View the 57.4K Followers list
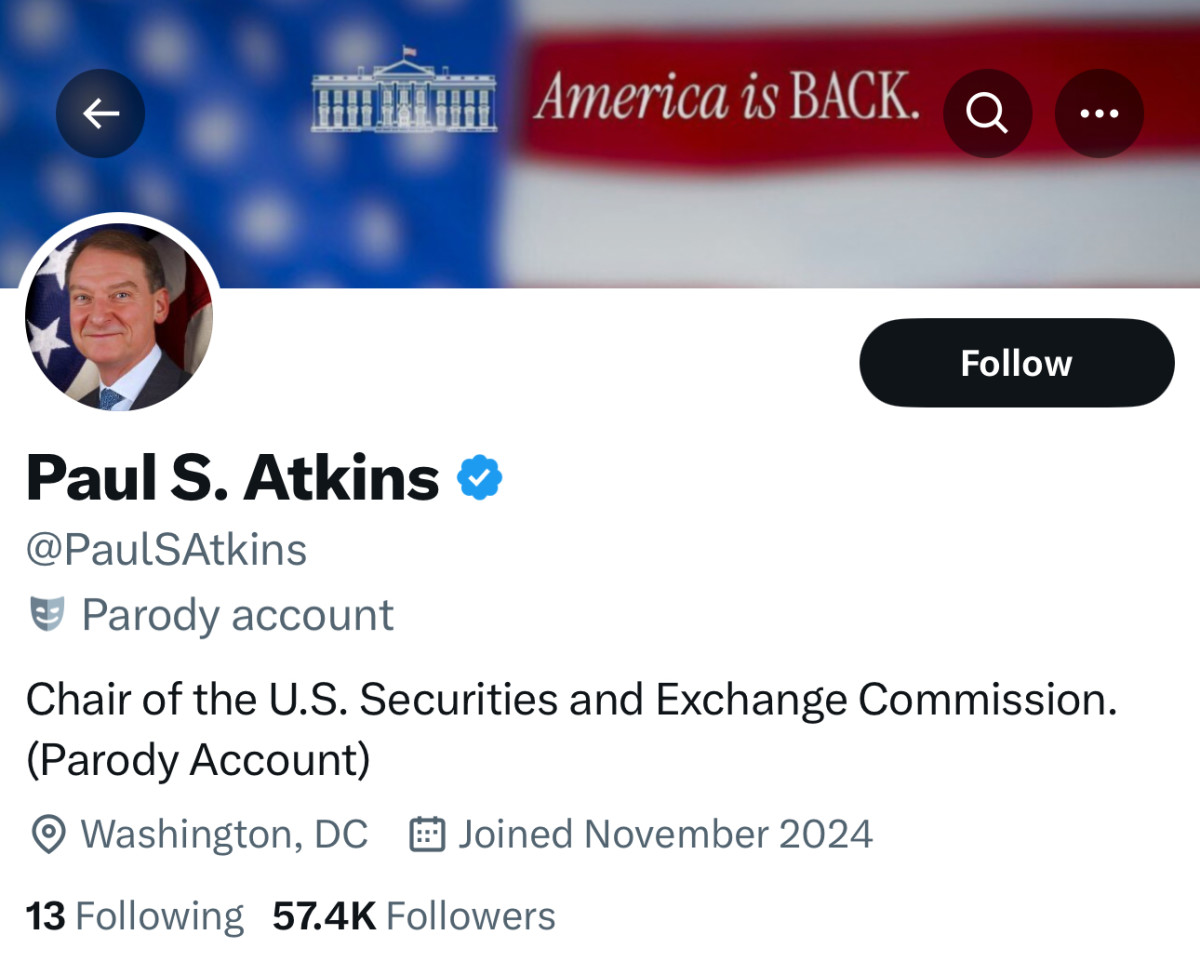The image size is (1200, 975). click(x=415, y=914)
